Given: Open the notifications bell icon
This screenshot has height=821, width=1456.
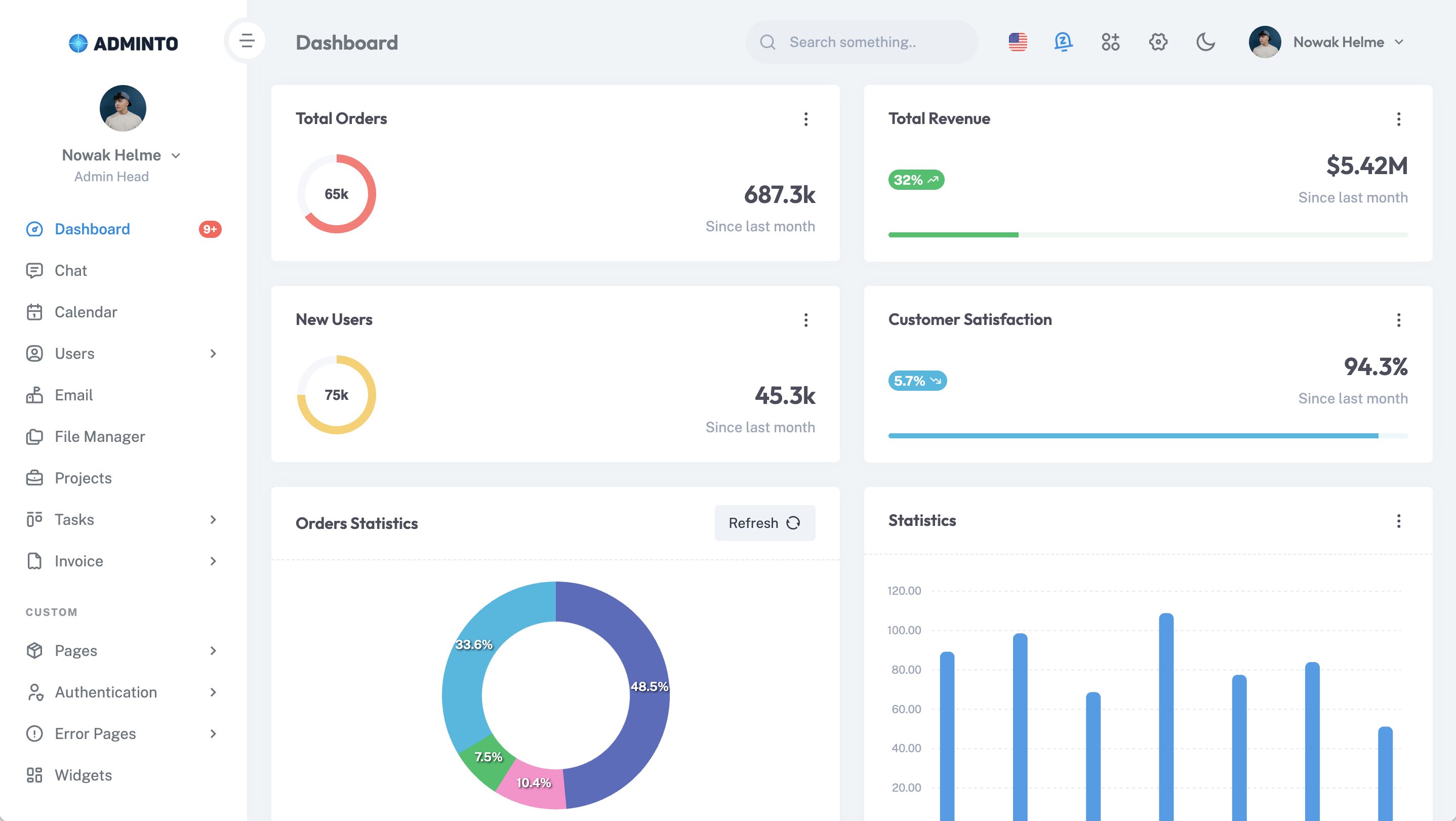Looking at the screenshot, I should pyautogui.click(x=1063, y=42).
